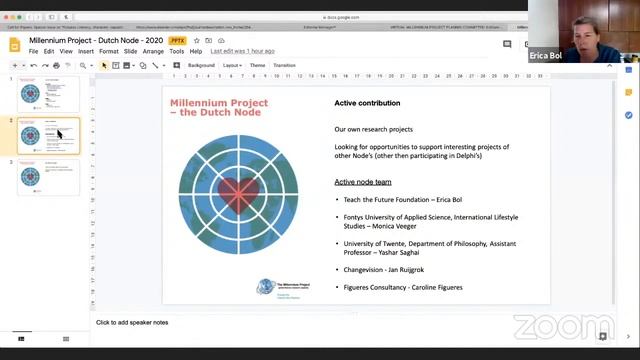Open the Format menu
Image resolution: width=640 pixels, height=360 pixels.
click(109, 51)
